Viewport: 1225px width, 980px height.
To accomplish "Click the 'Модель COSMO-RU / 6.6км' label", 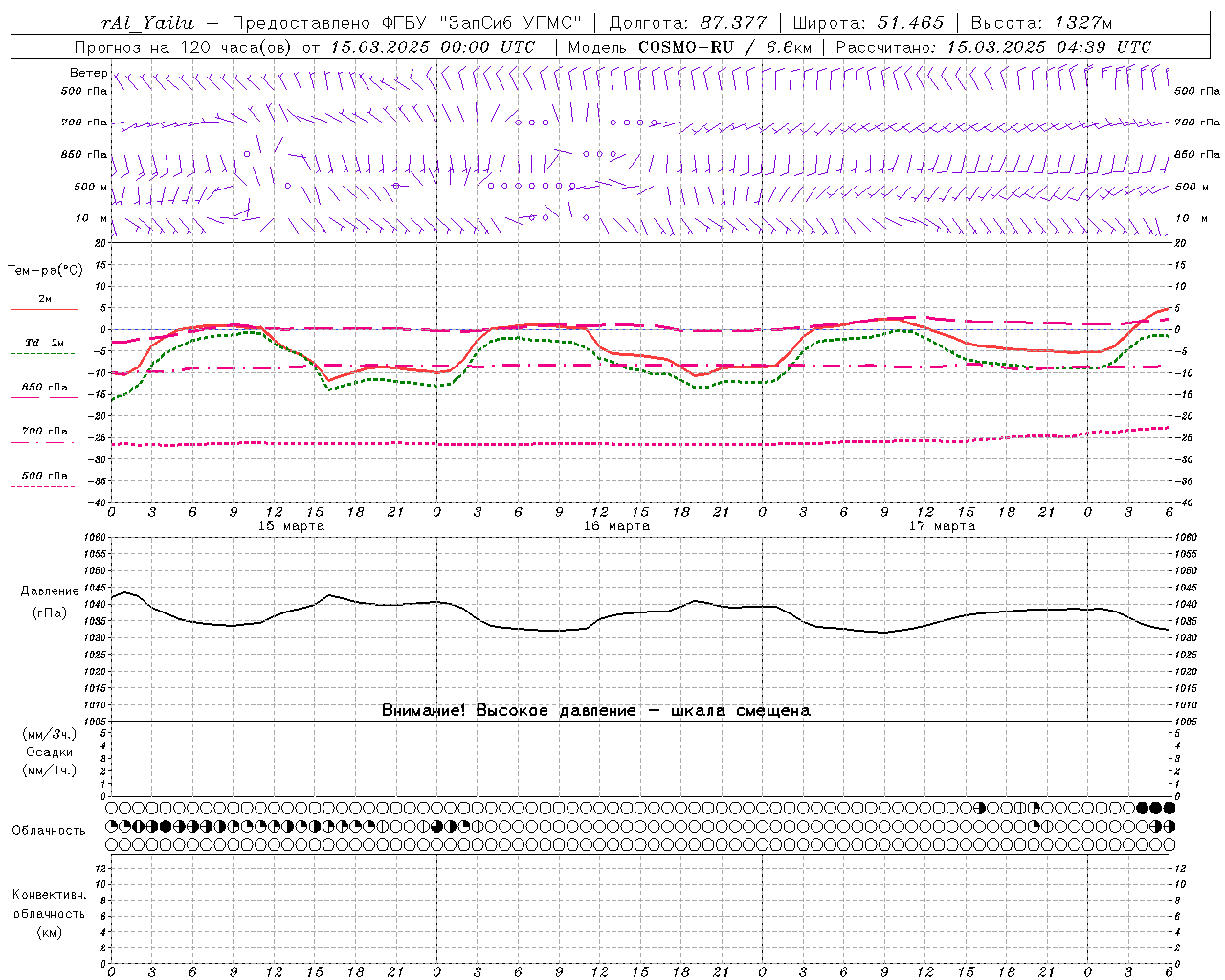I will pyautogui.click(x=689, y=47).
